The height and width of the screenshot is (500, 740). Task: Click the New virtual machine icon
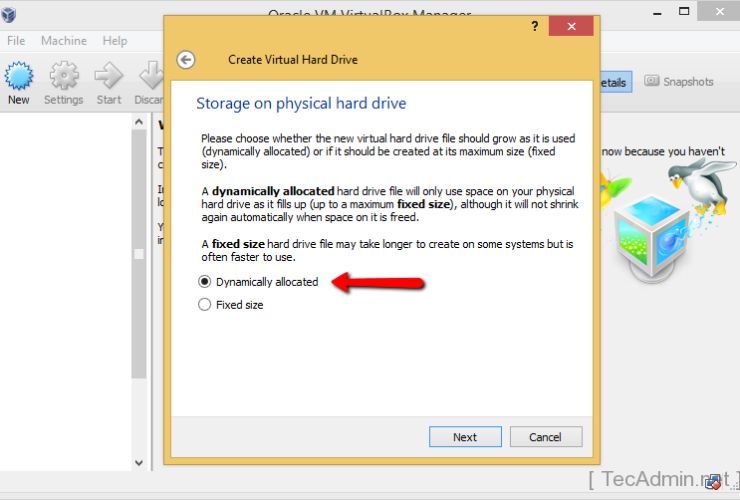[18, 76]
